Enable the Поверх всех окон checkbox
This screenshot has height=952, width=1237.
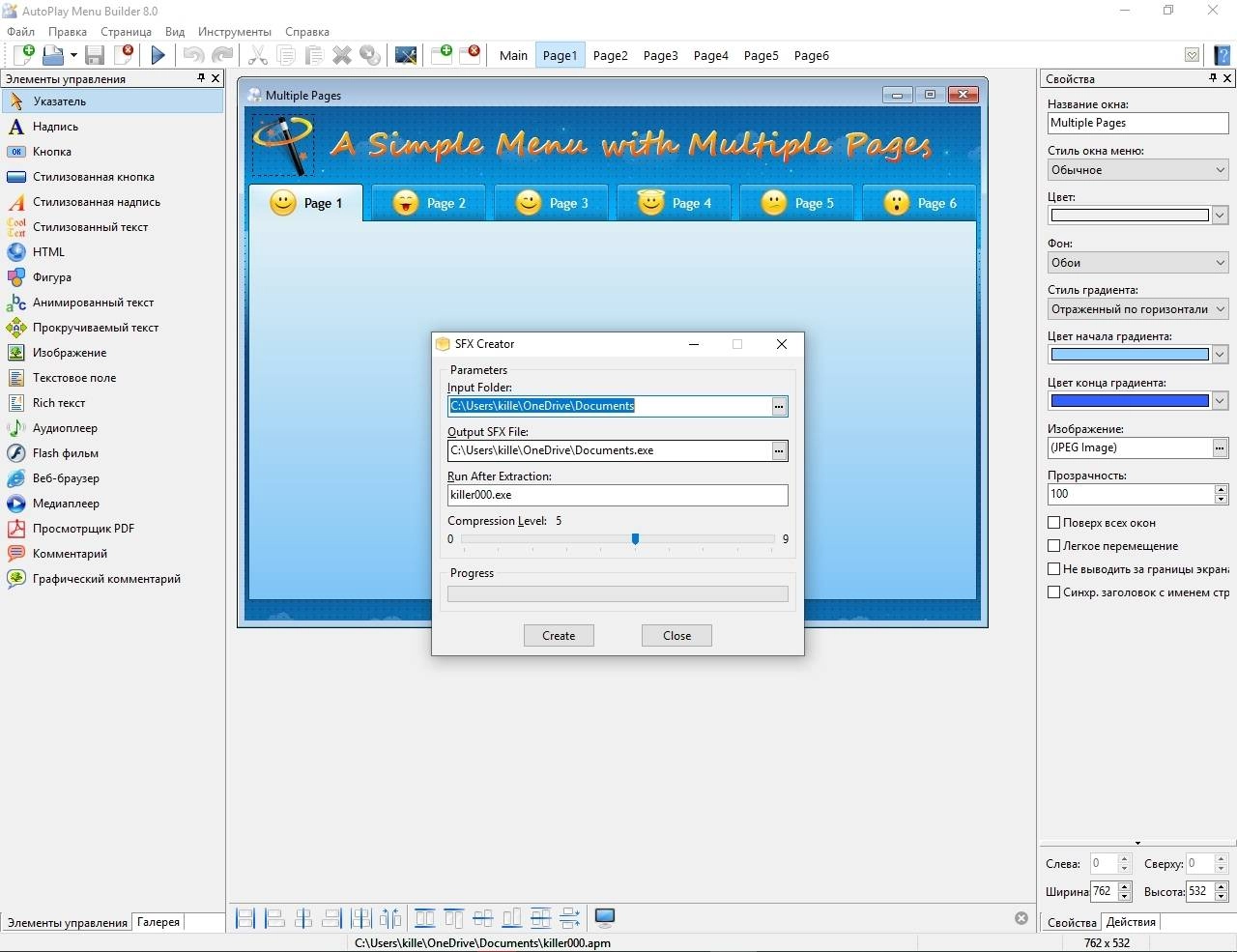[1054, 522]
